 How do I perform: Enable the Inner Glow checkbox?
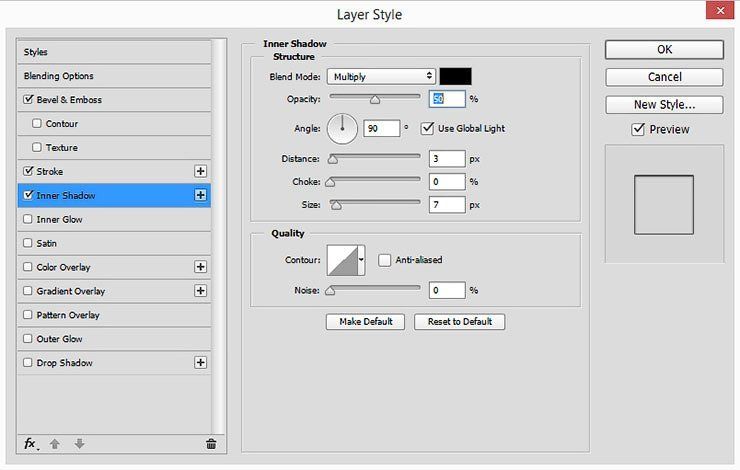click(x=28, y=219)
